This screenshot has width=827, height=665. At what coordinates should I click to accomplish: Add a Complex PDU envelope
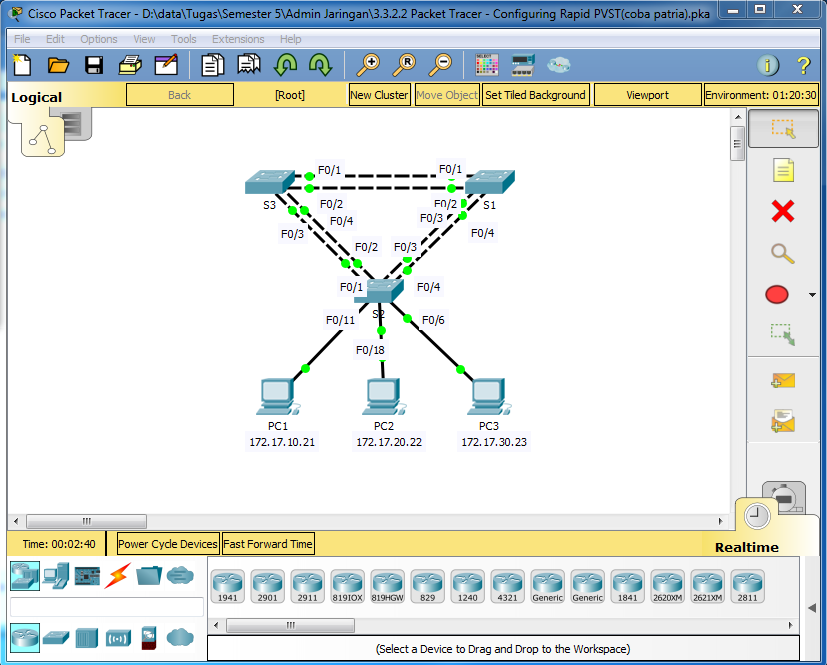click(783, 421)
